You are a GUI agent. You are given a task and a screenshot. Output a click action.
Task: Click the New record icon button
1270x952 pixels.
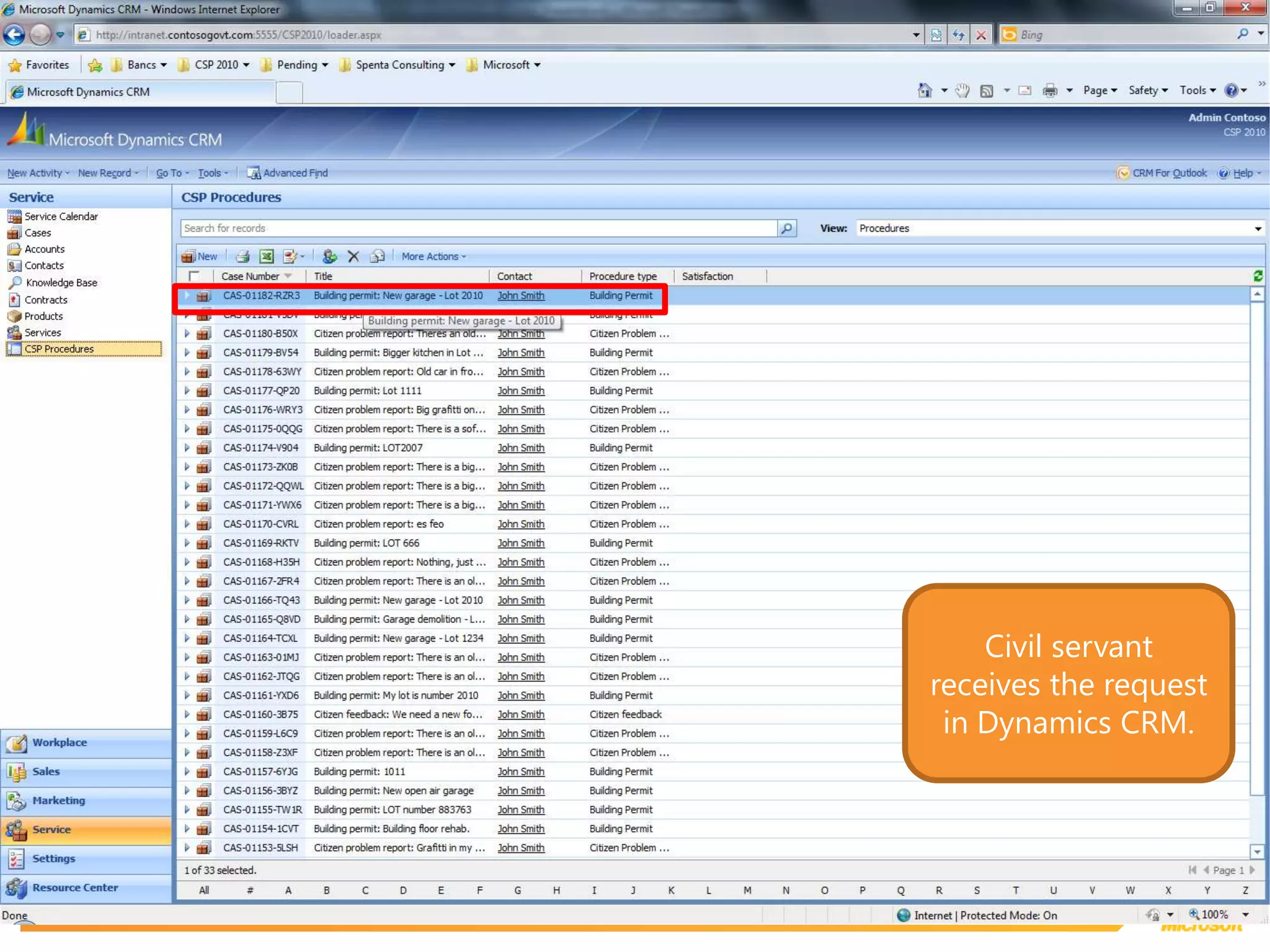[199, 257]
